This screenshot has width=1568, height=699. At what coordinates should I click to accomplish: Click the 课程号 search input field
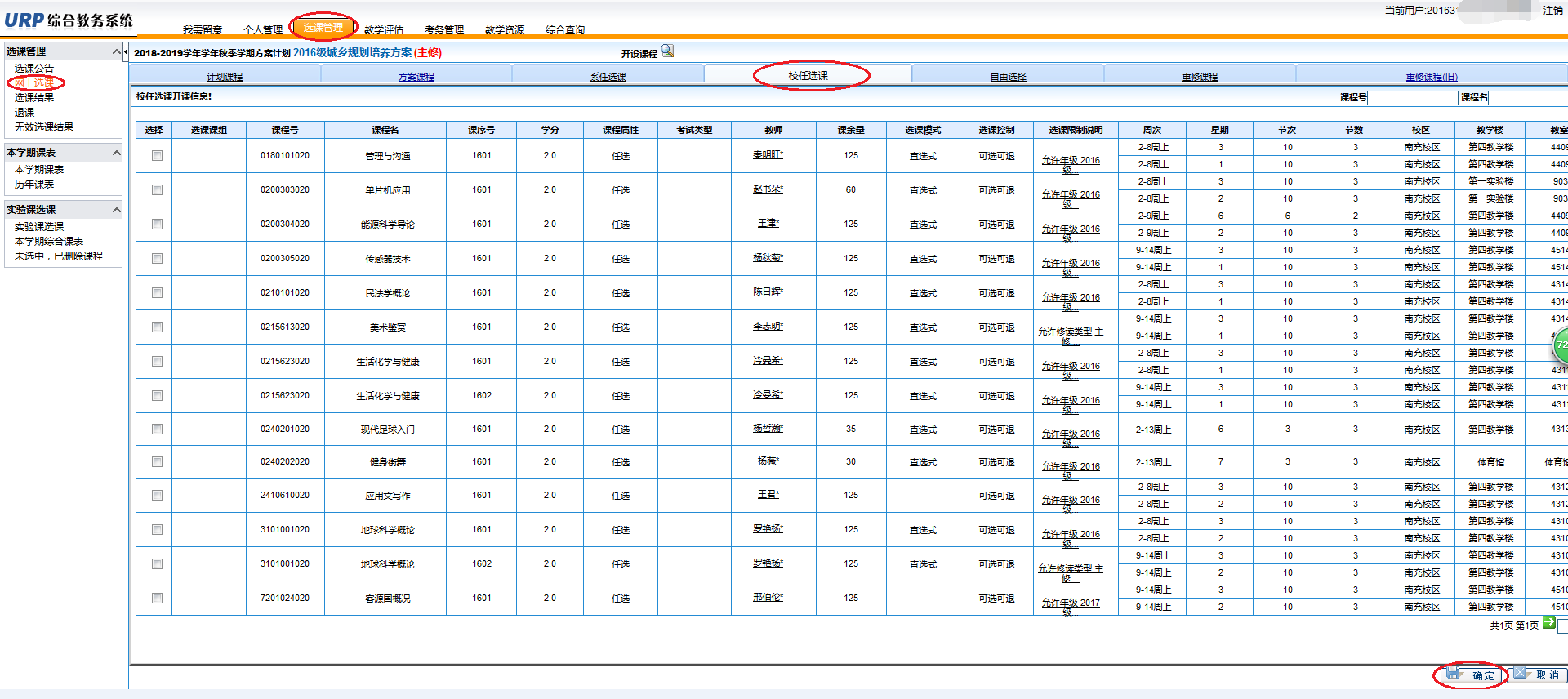[x=1412, y=98]
